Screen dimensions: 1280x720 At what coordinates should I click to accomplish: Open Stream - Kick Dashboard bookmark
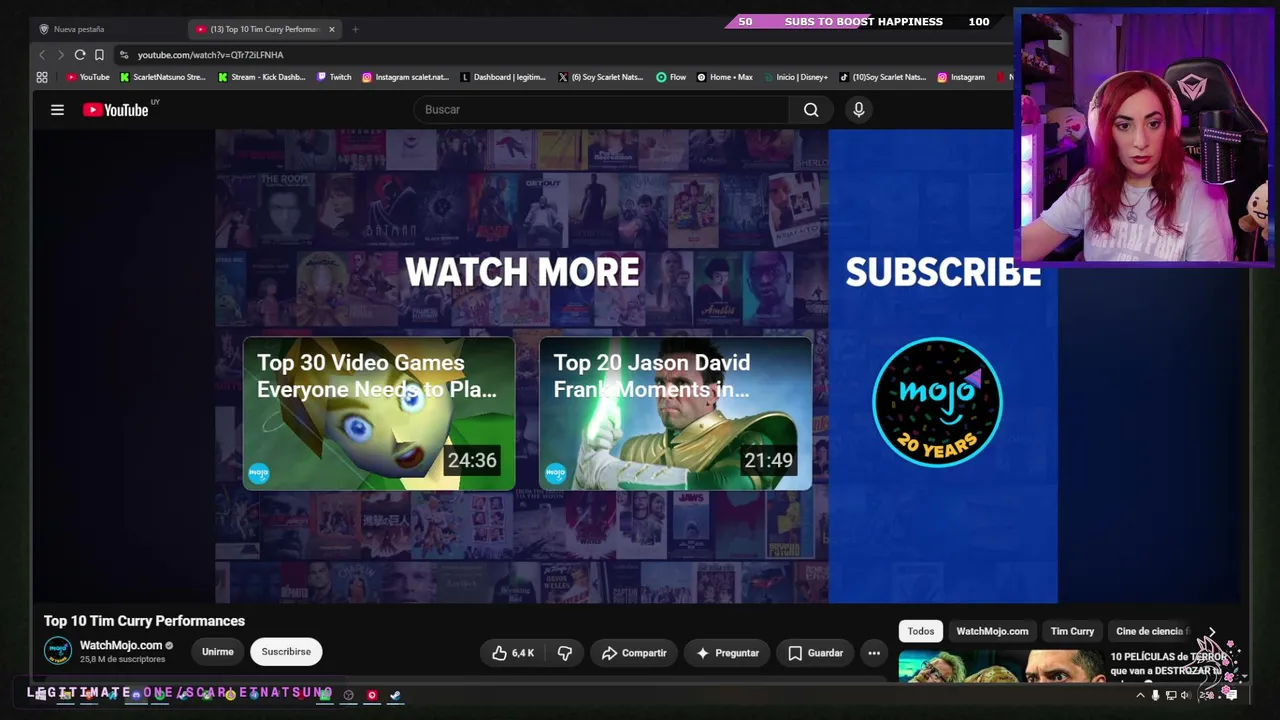[262, 77]
